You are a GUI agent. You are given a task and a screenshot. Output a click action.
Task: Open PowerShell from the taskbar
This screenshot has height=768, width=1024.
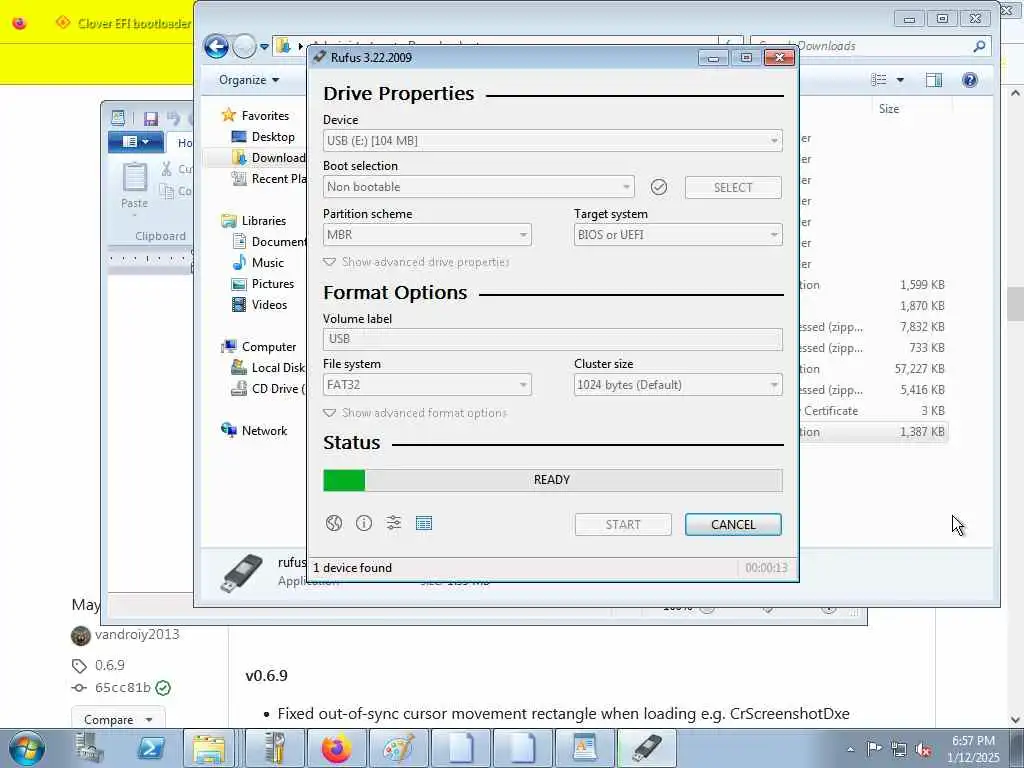(x=151, y=748)
